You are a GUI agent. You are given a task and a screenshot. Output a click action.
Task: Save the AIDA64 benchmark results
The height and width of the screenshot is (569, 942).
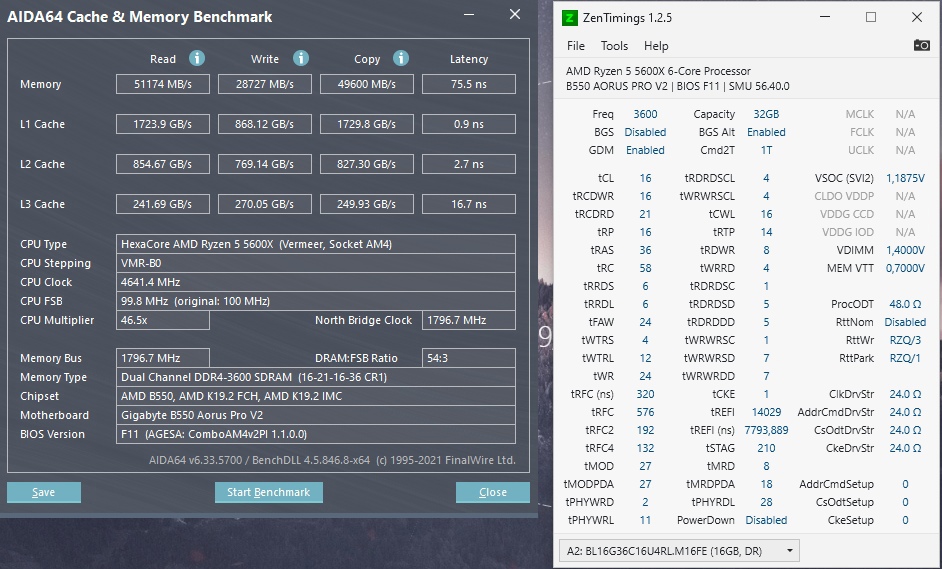[x=44, y=492]
